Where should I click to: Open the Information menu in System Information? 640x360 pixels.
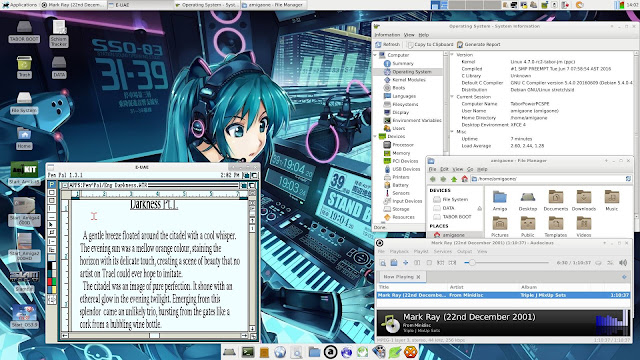point(387,35)
